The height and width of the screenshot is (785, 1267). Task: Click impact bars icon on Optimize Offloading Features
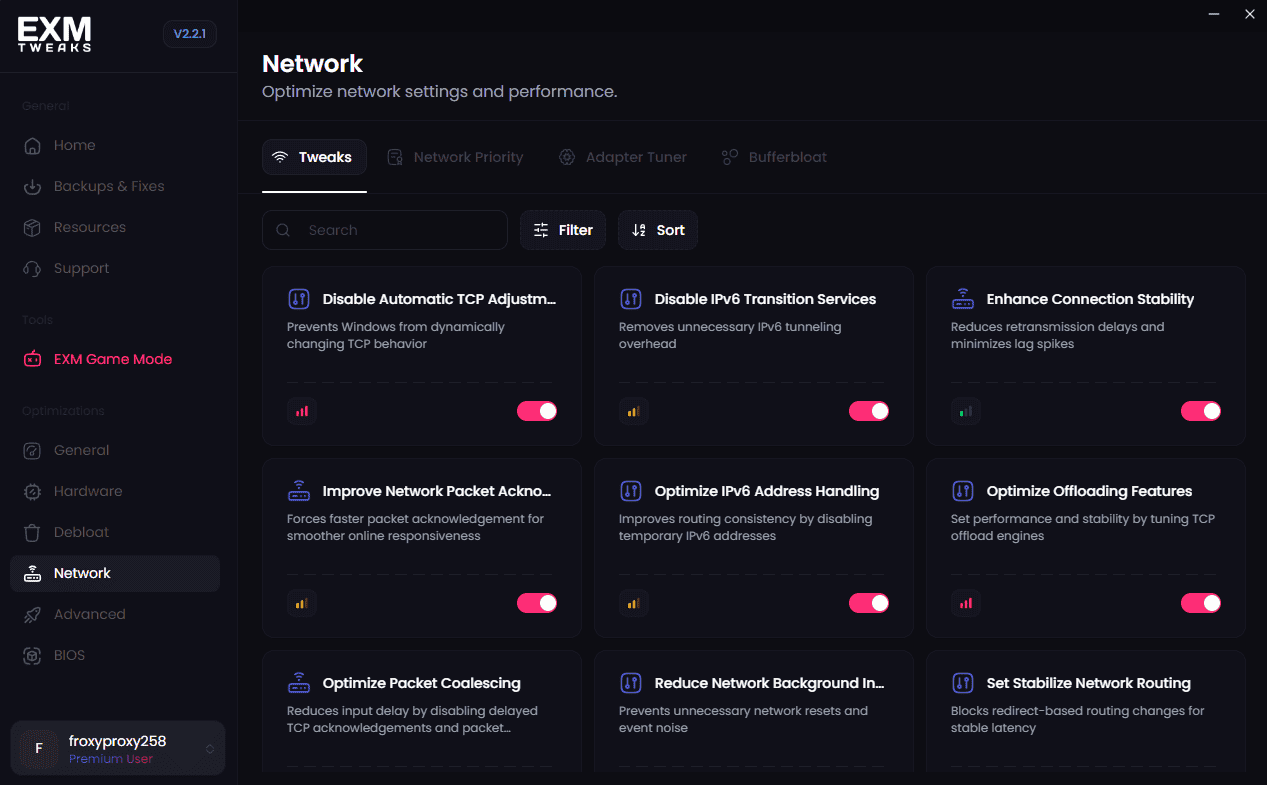966,603
